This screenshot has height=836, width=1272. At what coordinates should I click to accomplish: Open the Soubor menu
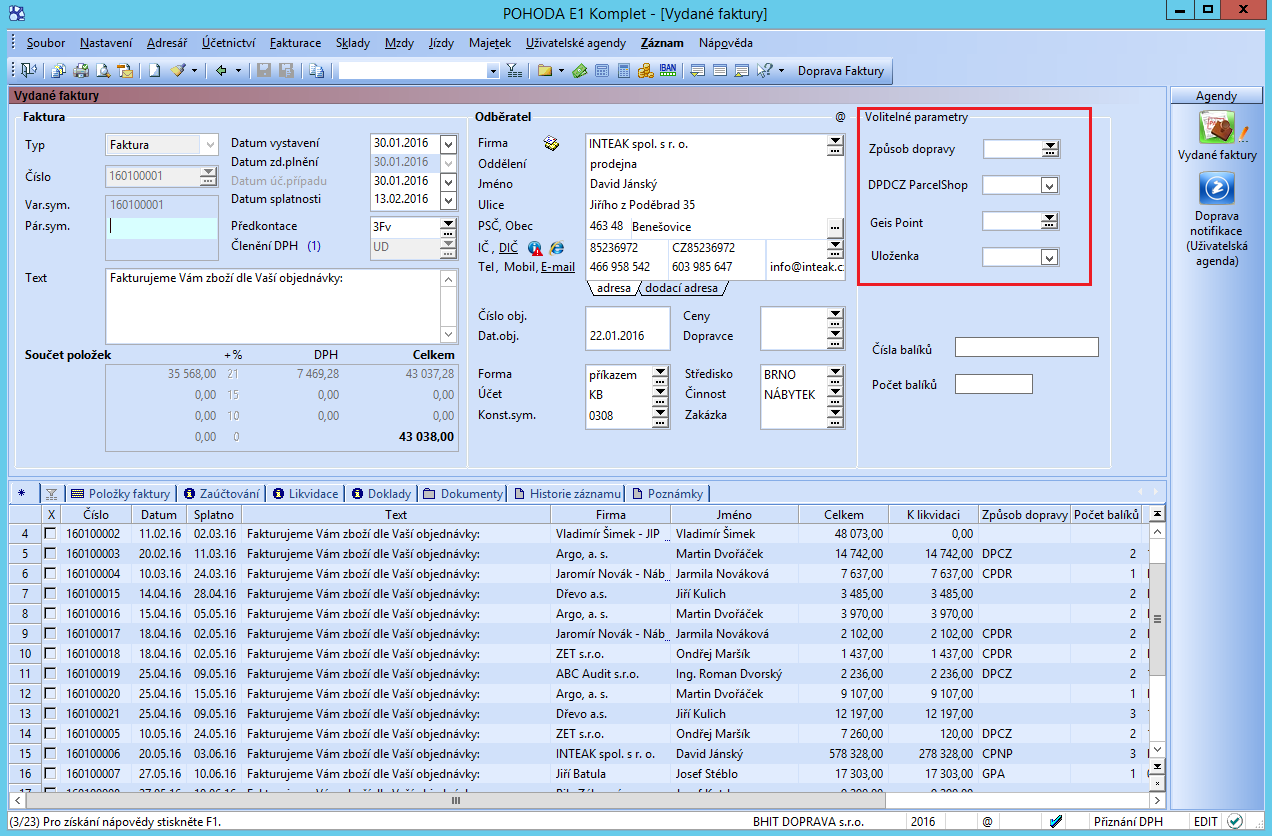pos(46,43)
